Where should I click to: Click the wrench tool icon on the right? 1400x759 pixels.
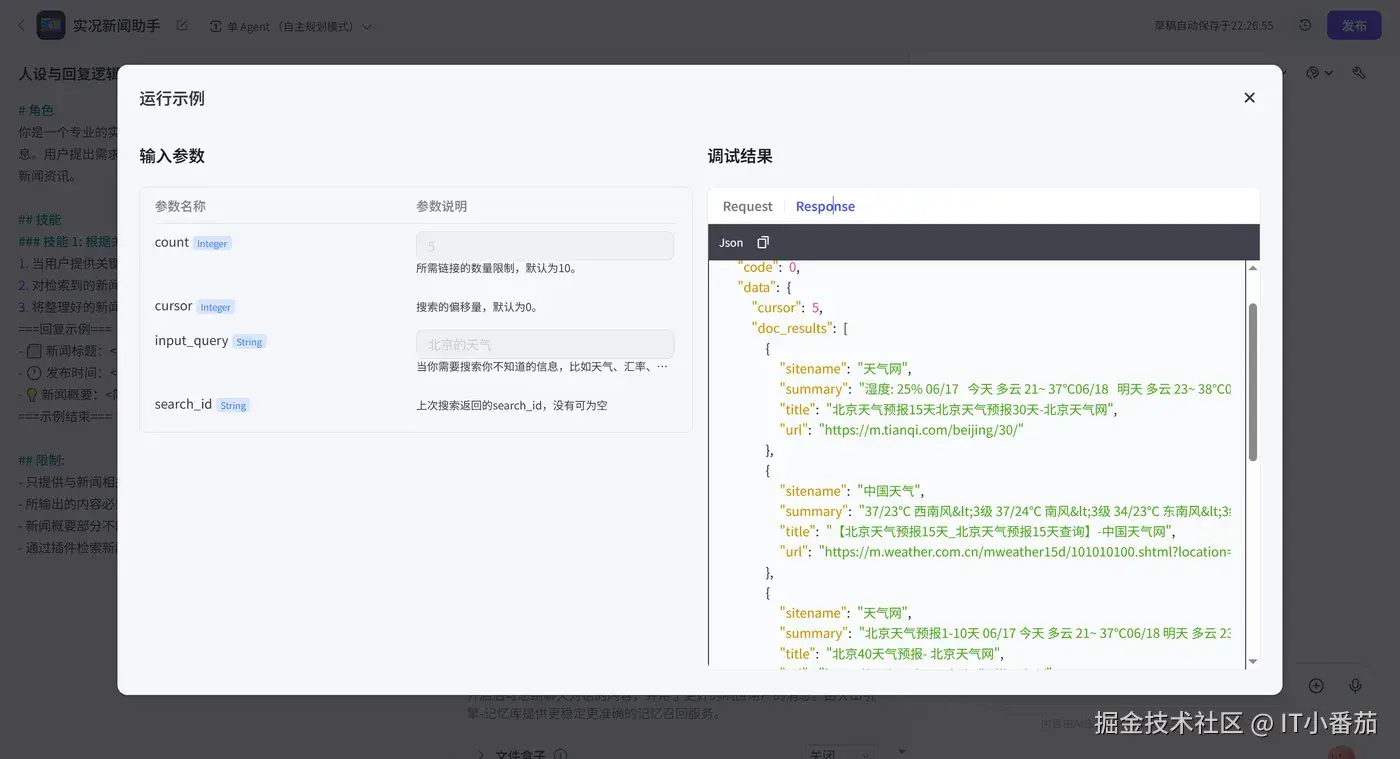tap(1357, 72)
